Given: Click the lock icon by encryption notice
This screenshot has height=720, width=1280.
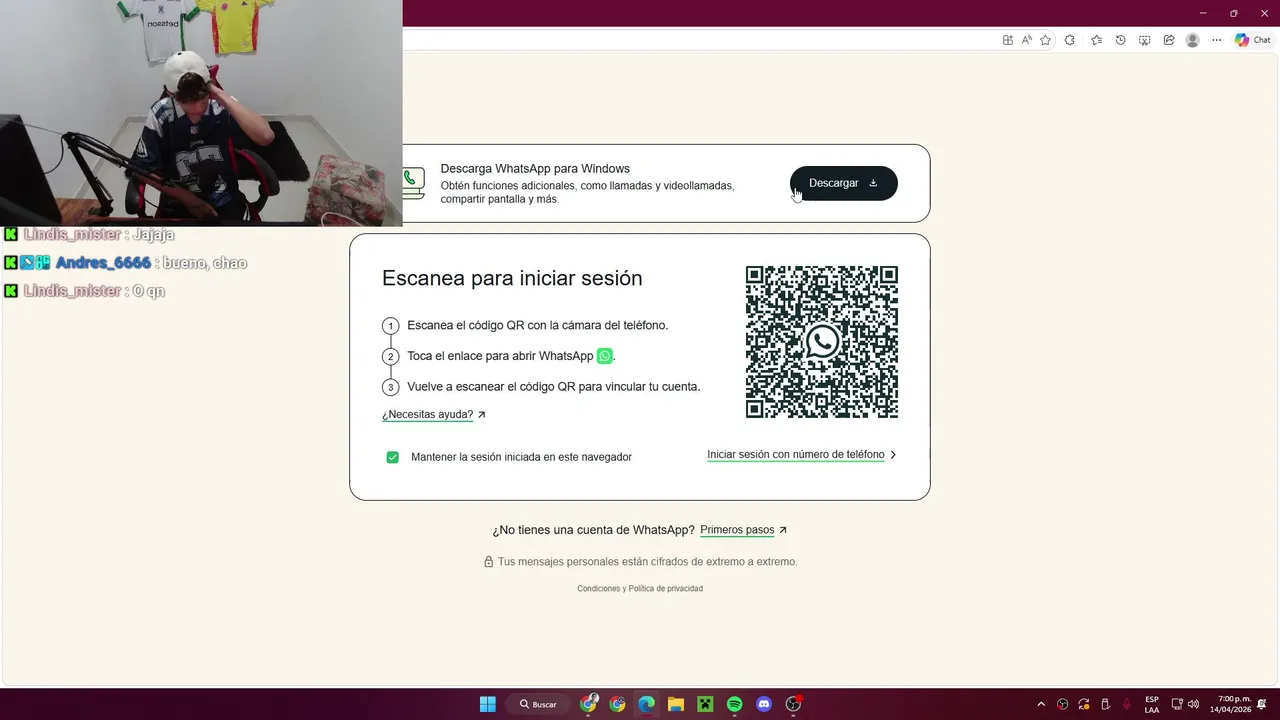Looking at the screenshot, I should pyautogui.click(x=489, y=562).
